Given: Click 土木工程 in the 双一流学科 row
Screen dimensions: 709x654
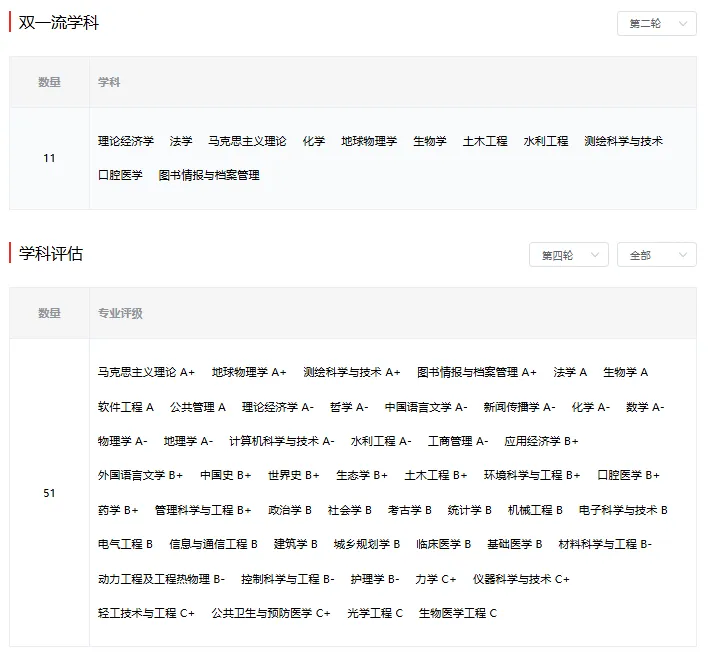Looking at the screenshot, I should [485, 141].
